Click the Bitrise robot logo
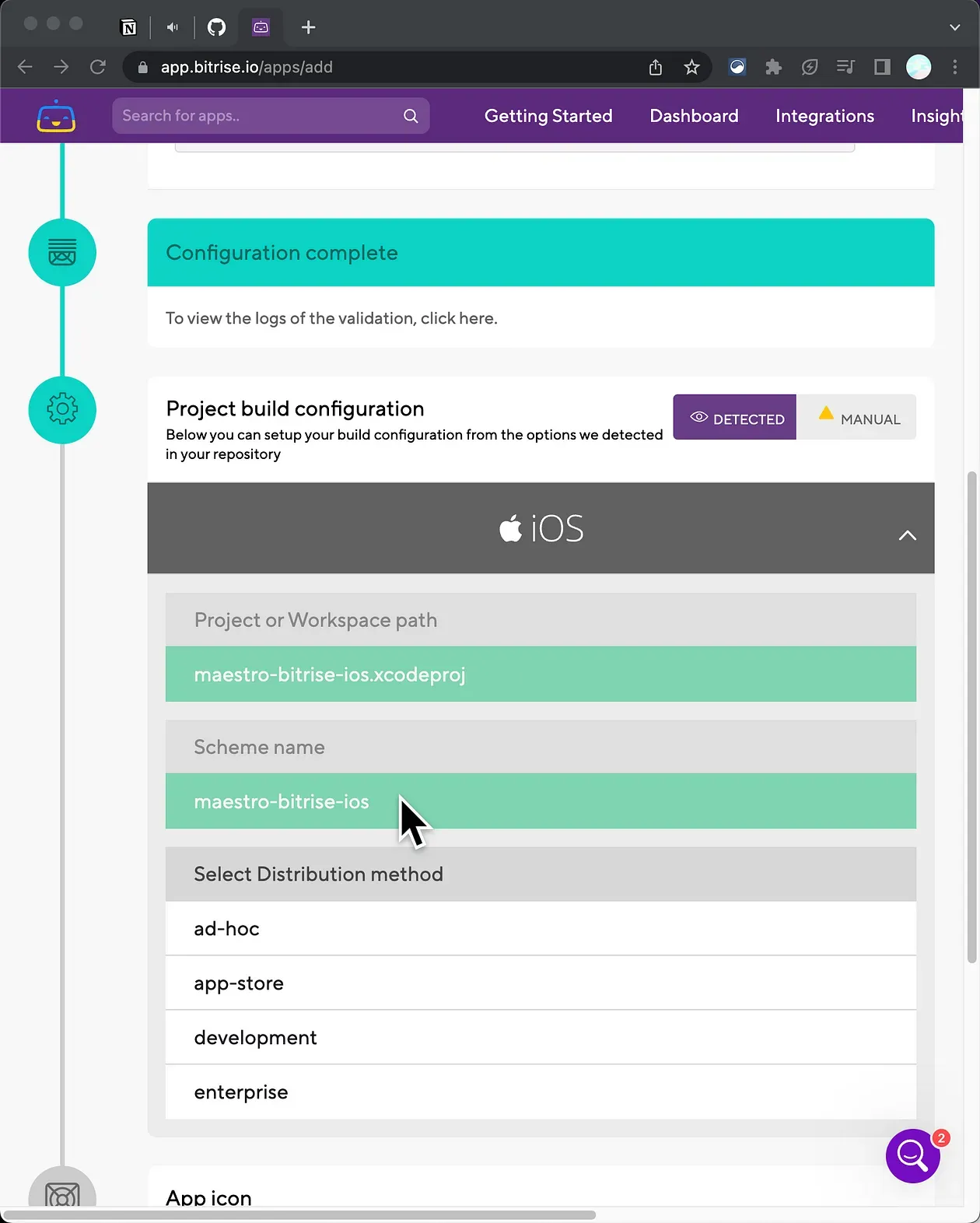This screenshot has height=1223, width=980. (x=56, y=117)
